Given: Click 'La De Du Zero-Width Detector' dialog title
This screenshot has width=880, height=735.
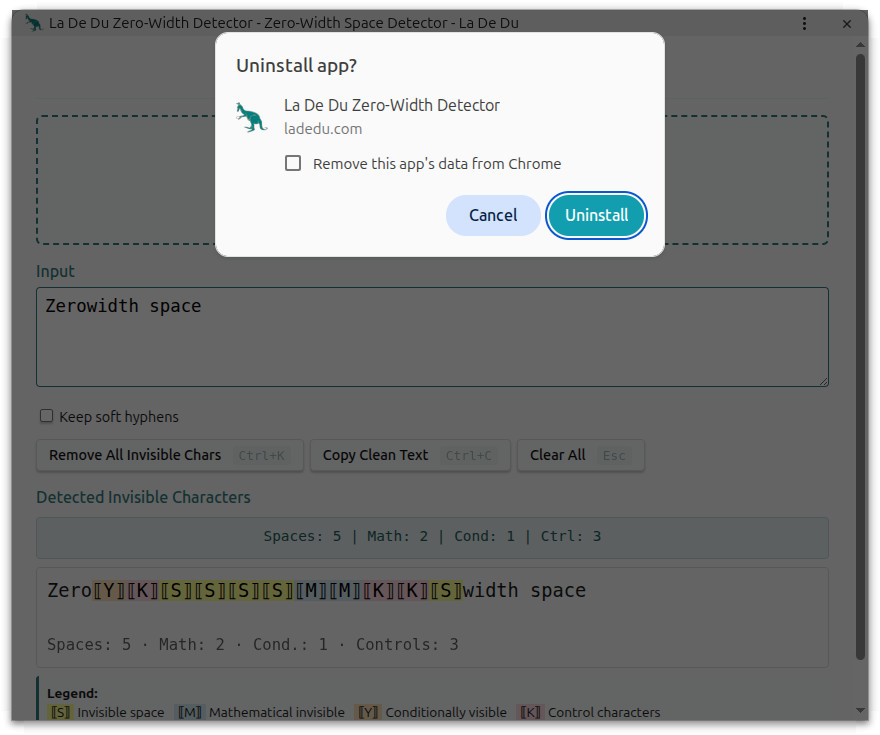Looking at the screenshot, I should pyautogui.click(x=392, y=105).
